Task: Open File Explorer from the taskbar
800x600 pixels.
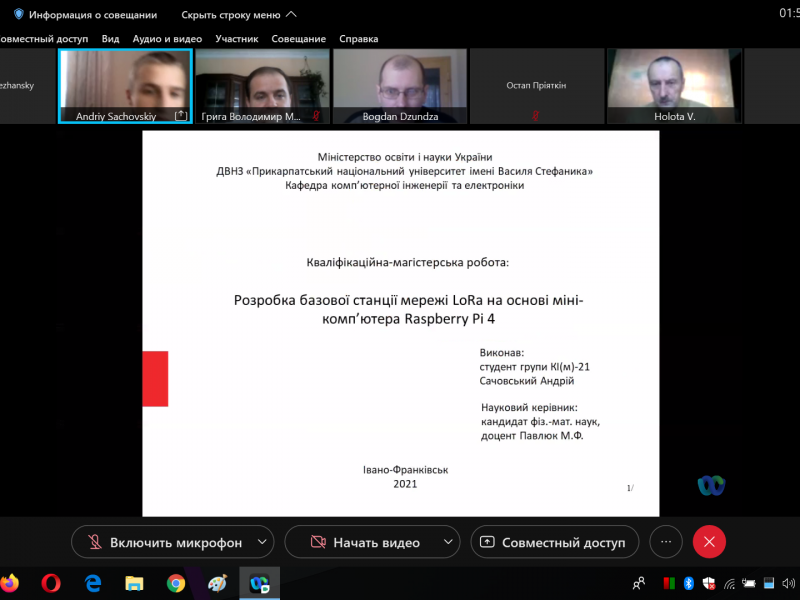Action: click(x=134, y=582)
